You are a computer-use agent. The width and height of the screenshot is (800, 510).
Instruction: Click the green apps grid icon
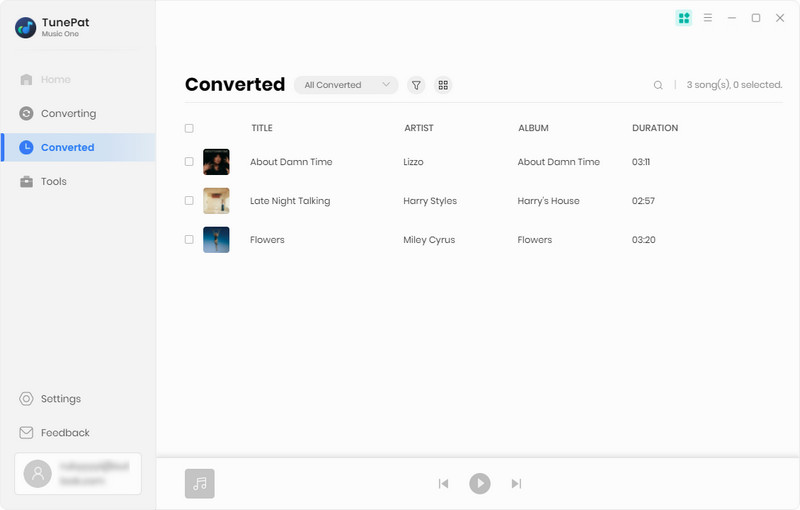point(684,18)
